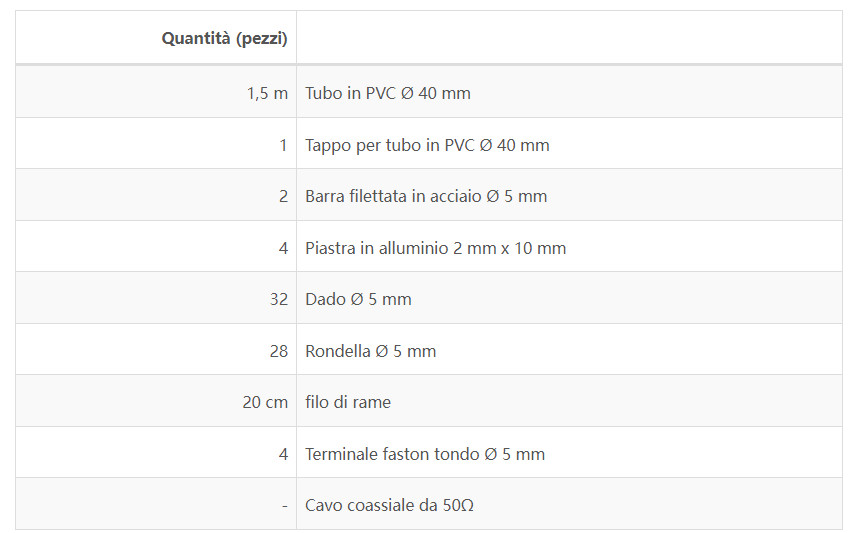Click the Dado Ø 5 mm cell
This screenshot has height=533, width=850.
569,298
